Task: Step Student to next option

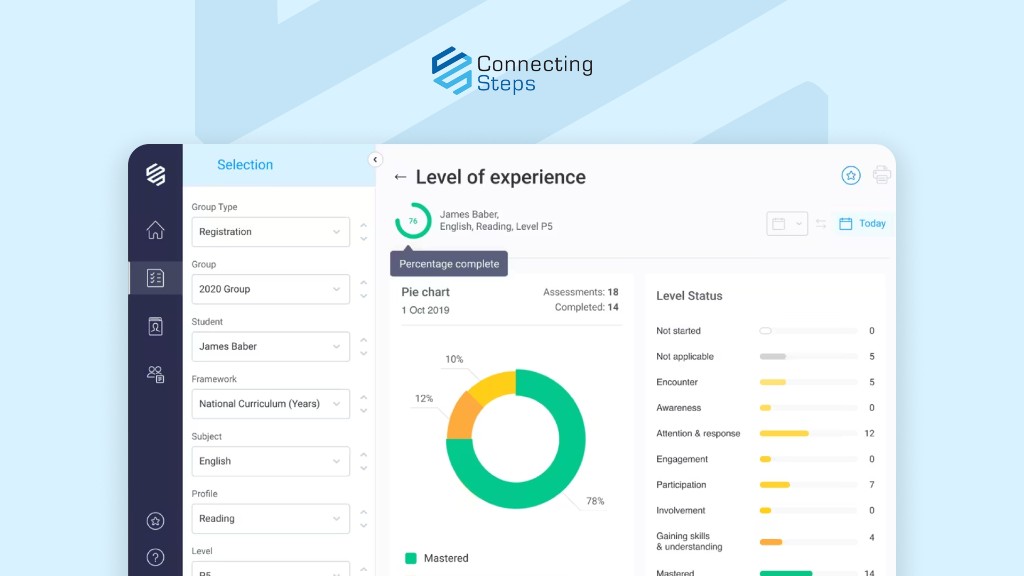Action: tap(364, 354)
